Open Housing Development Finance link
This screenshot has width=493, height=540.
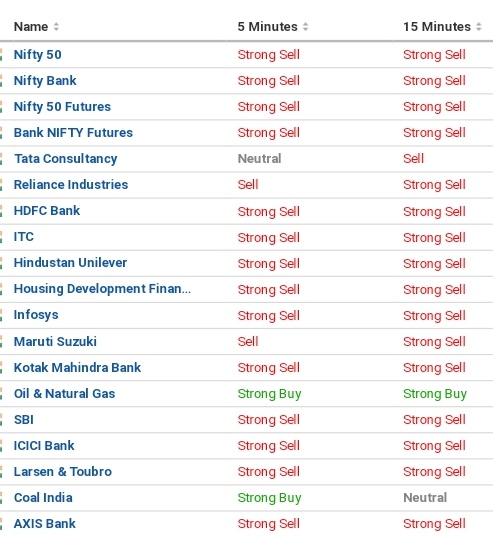pos(102,289)
